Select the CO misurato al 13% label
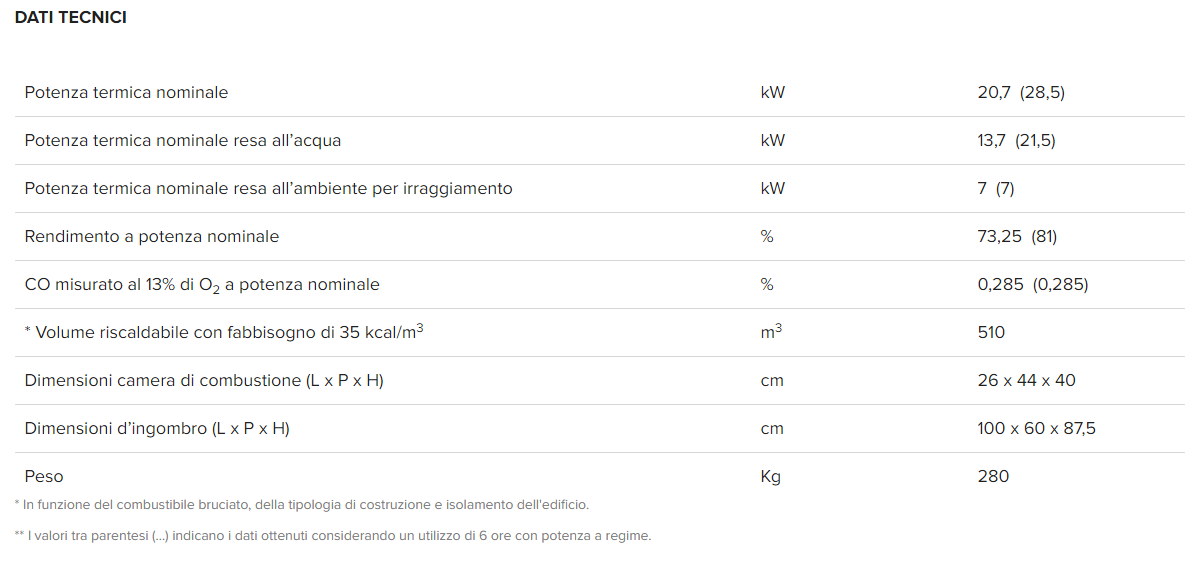The height and width of the screenshot is (567, 1200). tap(202, 285)
